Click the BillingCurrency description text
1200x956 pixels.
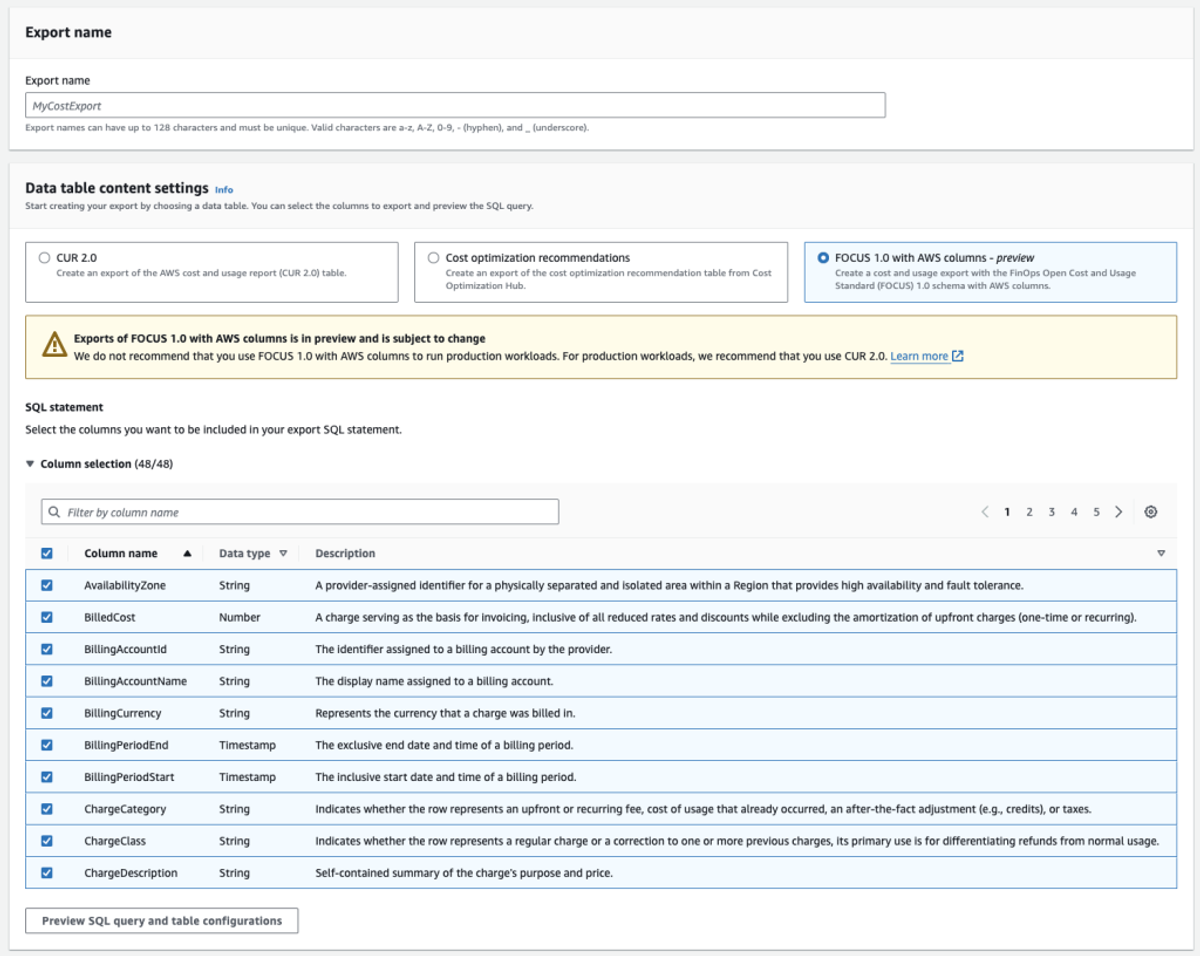(x=445, y=713)
